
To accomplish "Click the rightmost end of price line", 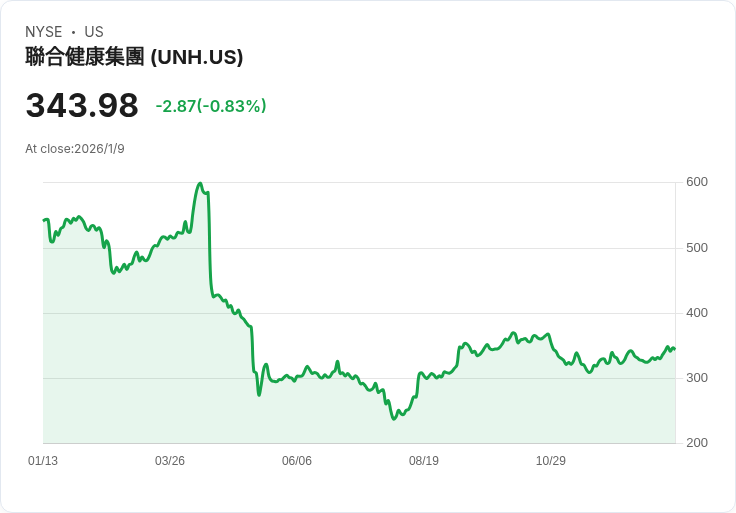I will (x=674, y=348).
